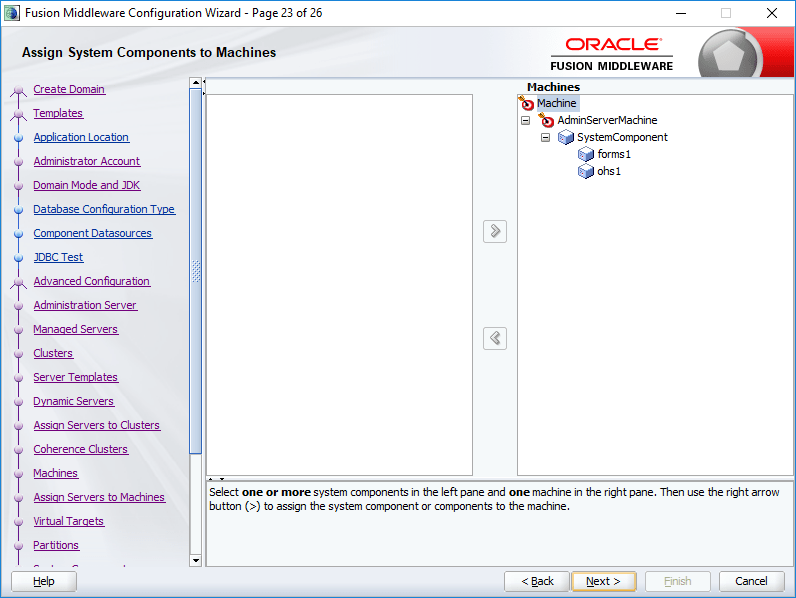Select the forms1 tree item
Image resolution: width=796 pixels, height=598 pixels.
(x=614, y=154)
